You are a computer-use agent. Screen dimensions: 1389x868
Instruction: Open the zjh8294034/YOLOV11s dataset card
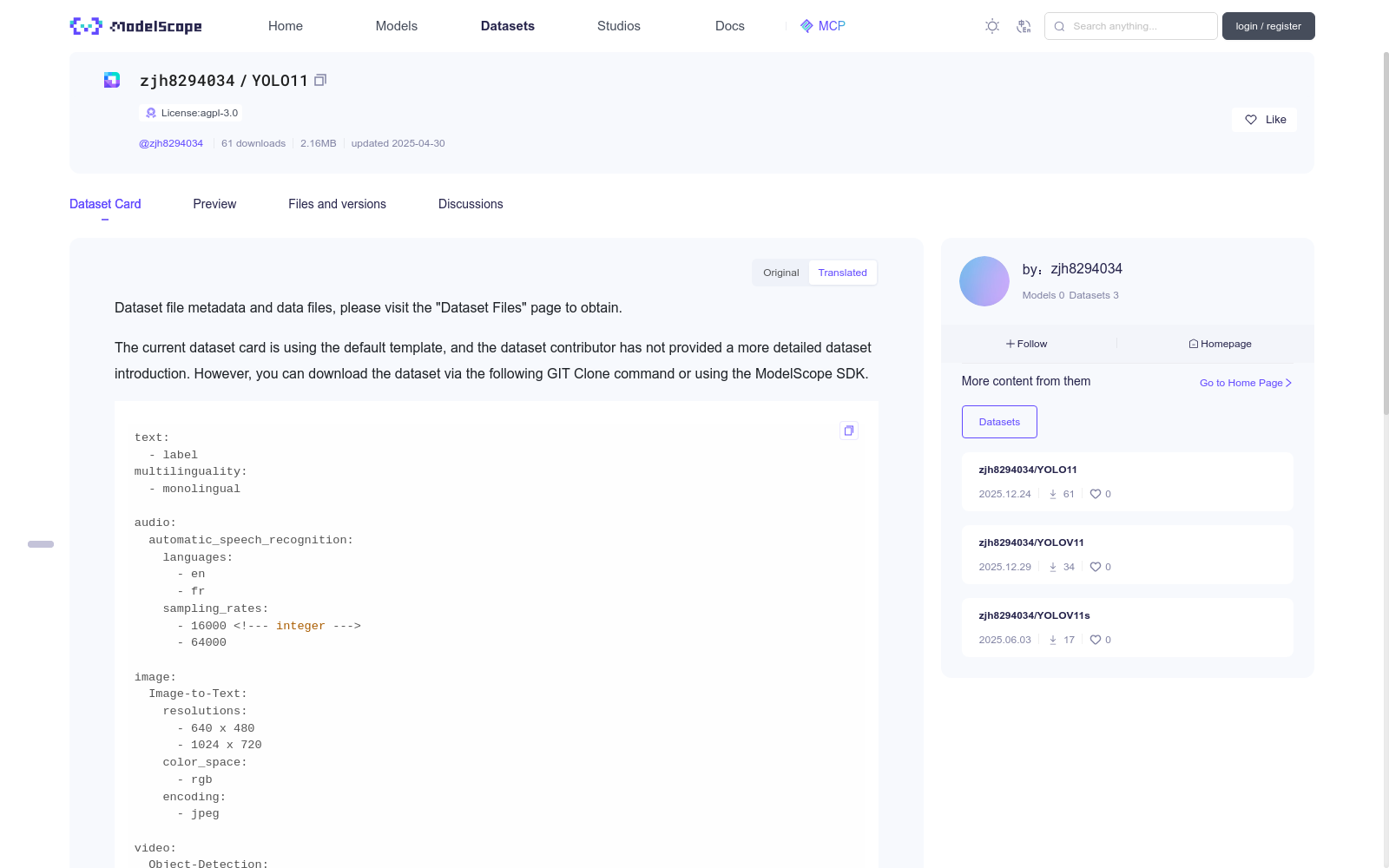pos(1127,628)
